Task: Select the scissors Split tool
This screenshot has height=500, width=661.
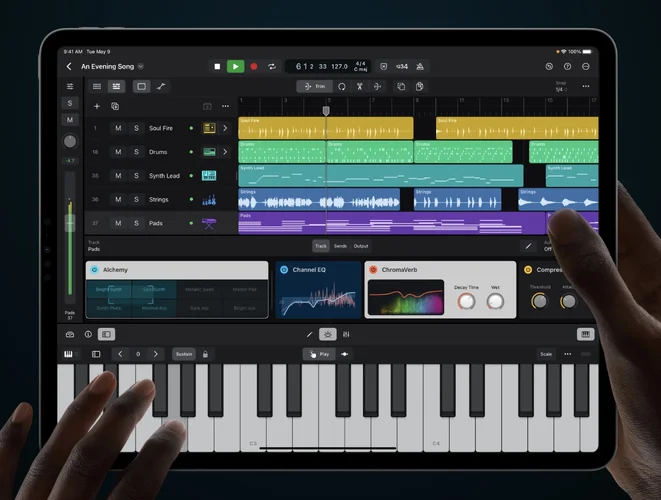Action: click(x=360, y=86)
